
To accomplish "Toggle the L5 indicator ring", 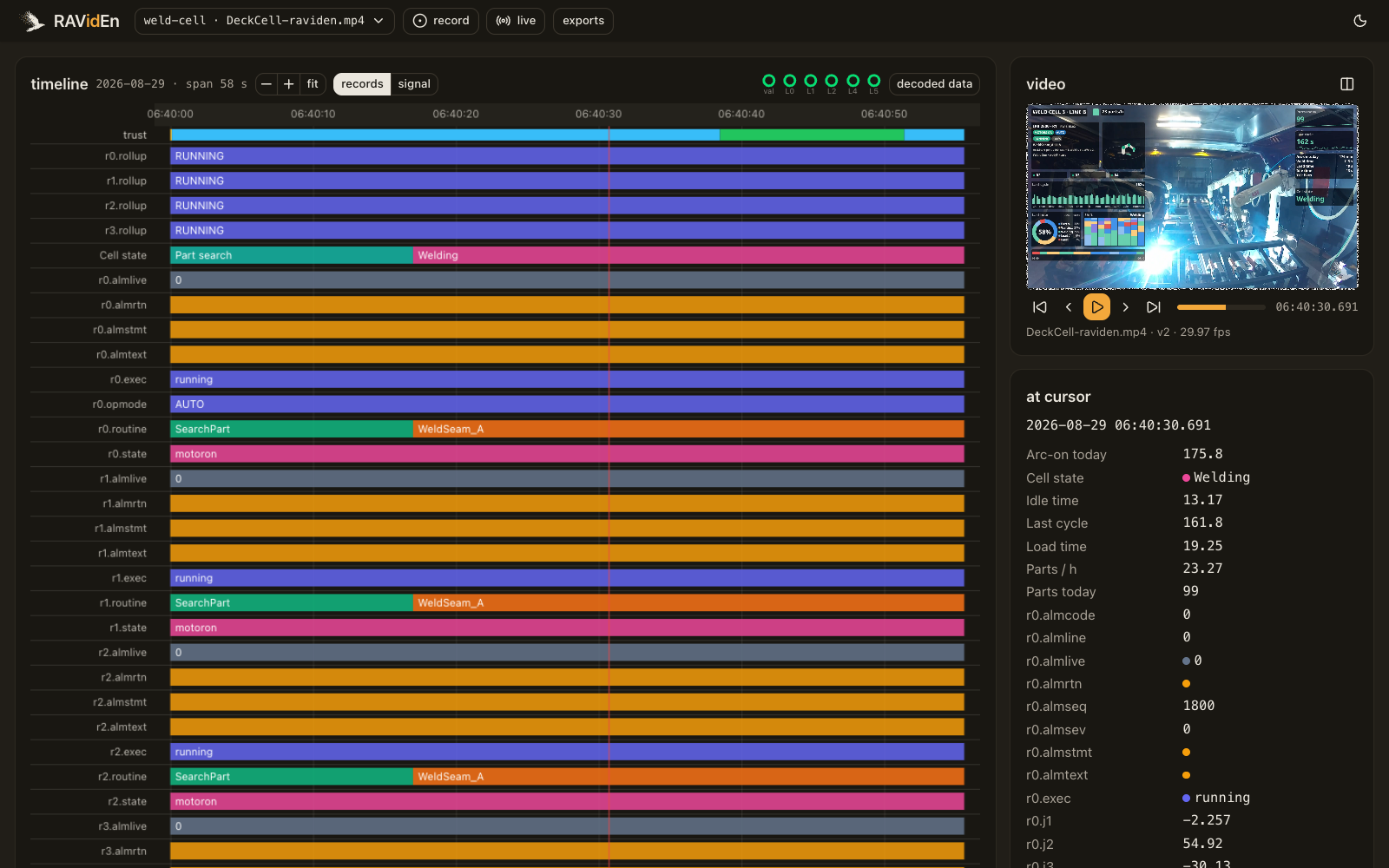I will pyautogui.click(x=874, y=81).
